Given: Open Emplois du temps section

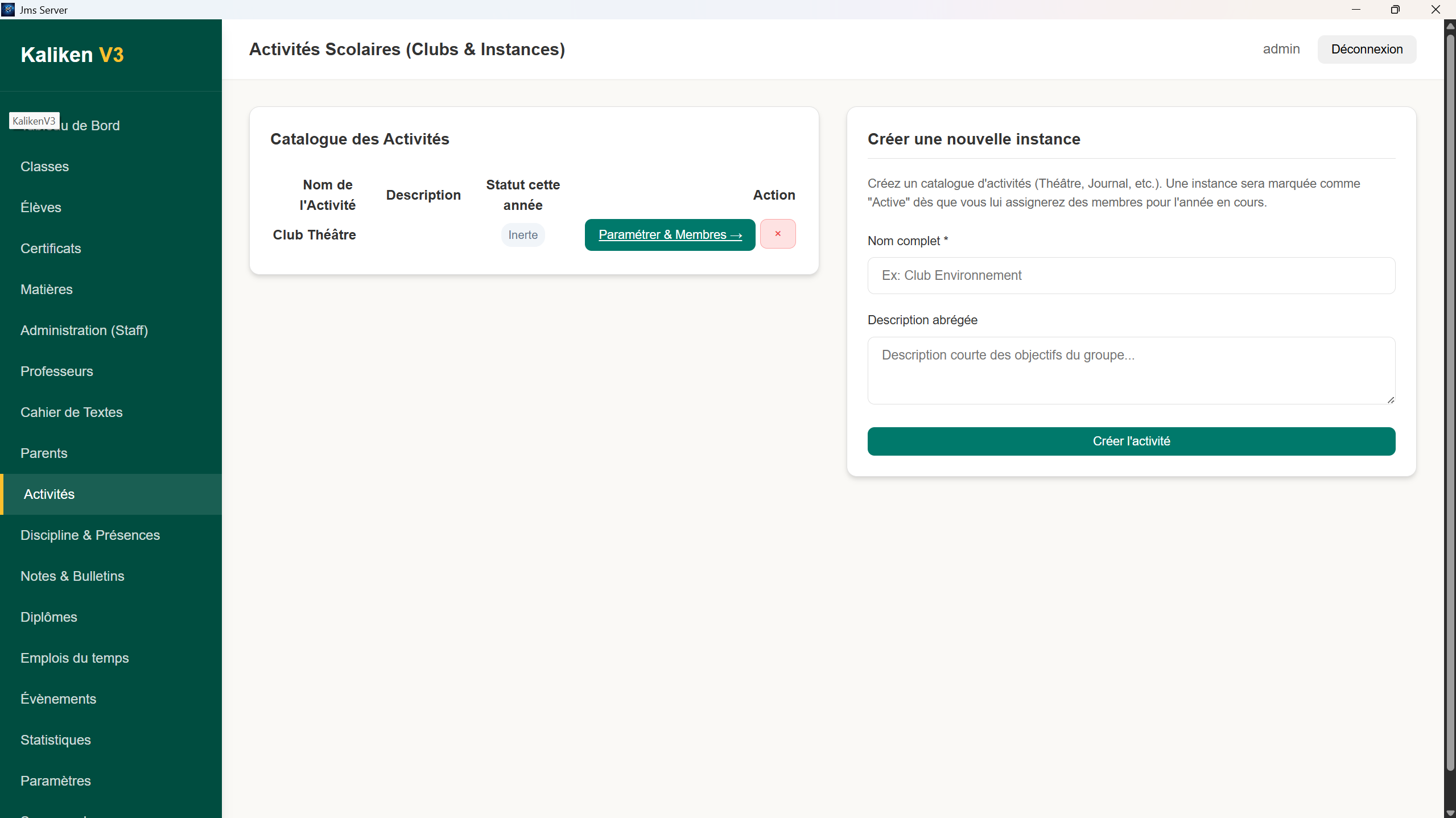Looking at the screenshot, I should point(75,658).
